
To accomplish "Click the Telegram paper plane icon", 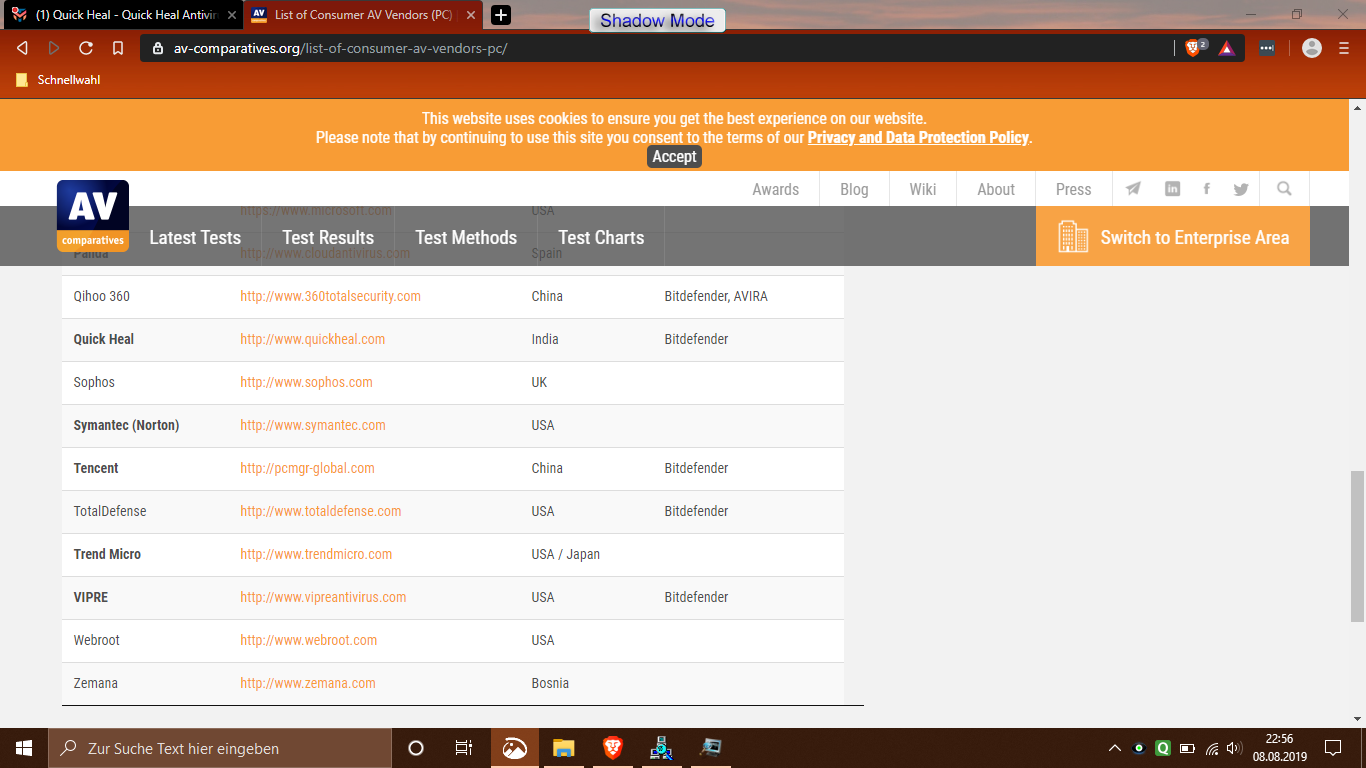I will click(1133, 189).
